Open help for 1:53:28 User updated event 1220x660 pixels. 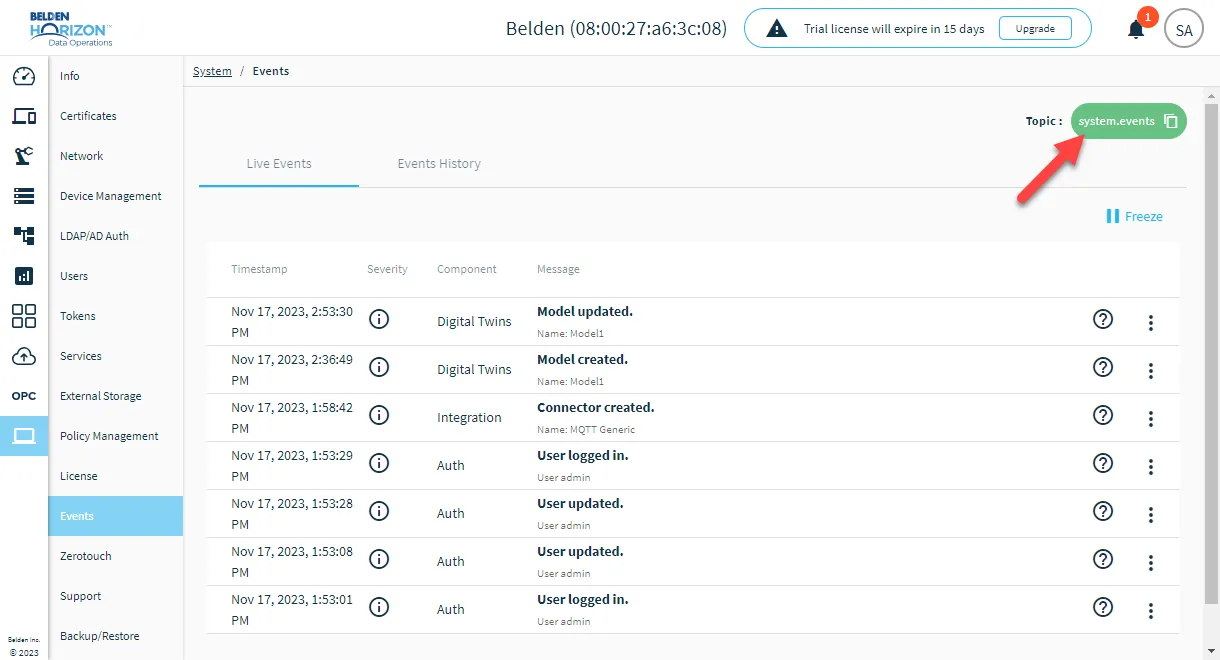coord(1103,511)
